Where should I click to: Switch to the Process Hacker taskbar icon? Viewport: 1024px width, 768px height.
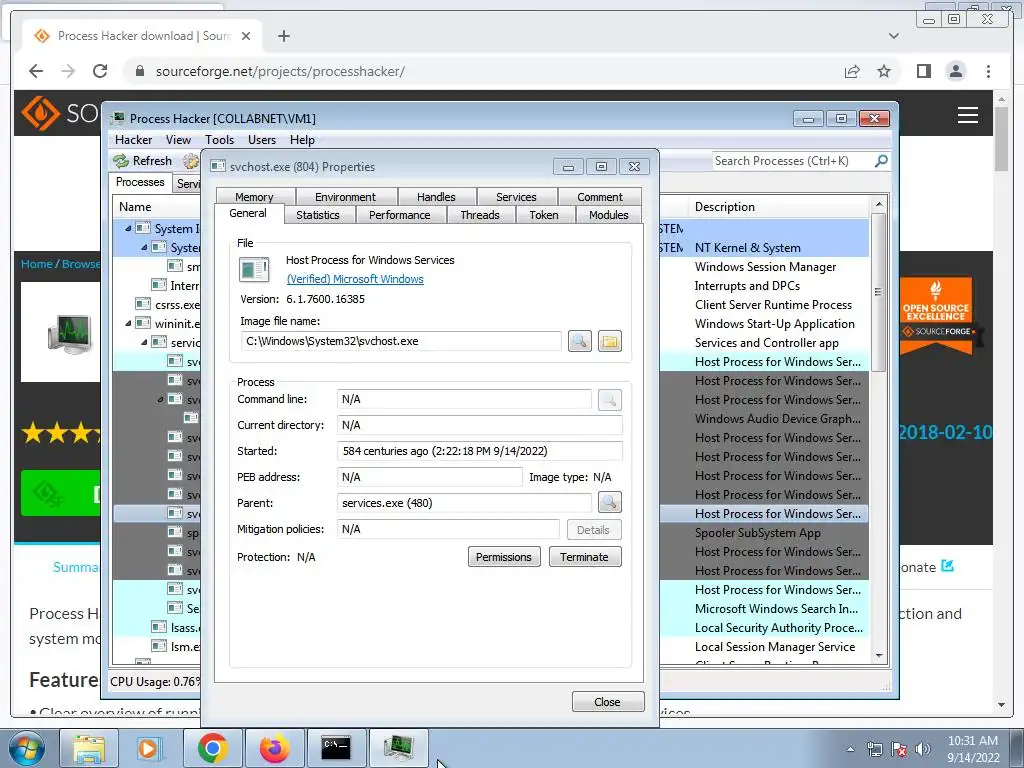click(x=398, y=748)
